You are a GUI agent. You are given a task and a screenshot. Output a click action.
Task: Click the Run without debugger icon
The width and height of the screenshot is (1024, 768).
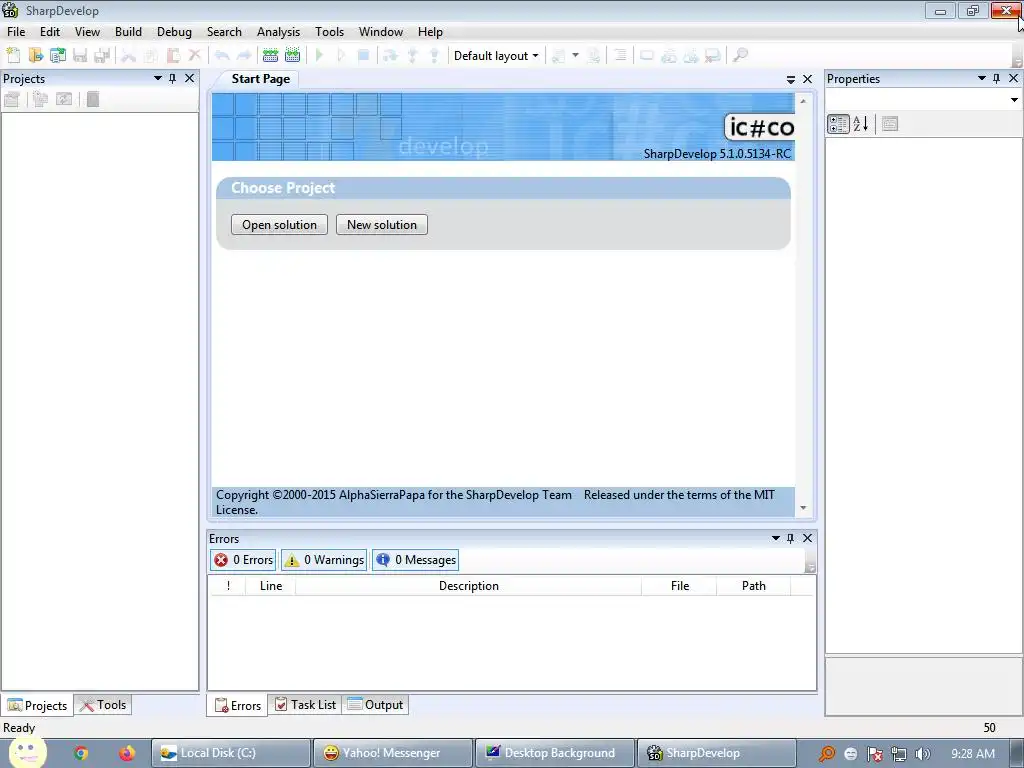pyautogui.click(x=341, y=56)
